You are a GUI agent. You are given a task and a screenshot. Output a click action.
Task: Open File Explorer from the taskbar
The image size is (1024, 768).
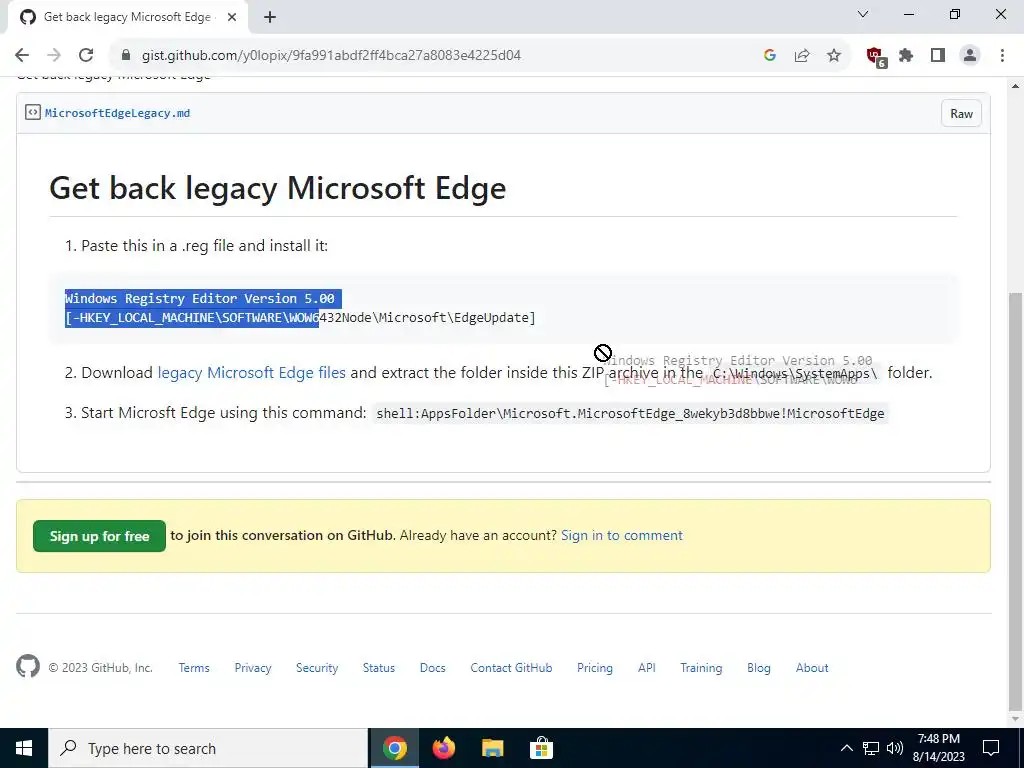(492, 748)
